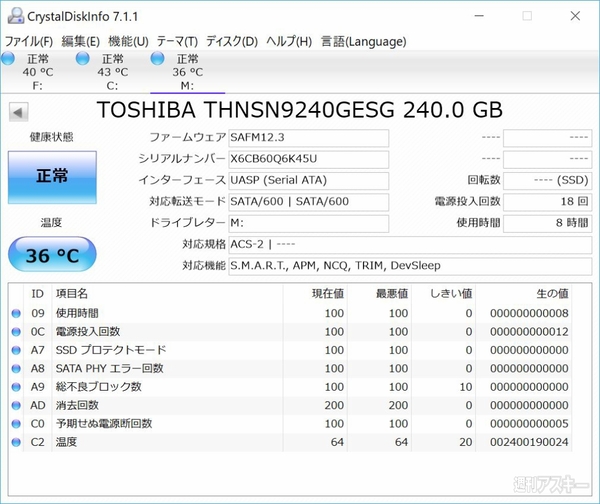Image resolution: width=600 pixels, height=504 pixels.
Task: Select the 温度 attribute name in C2 row
Action: pos(66,442)
